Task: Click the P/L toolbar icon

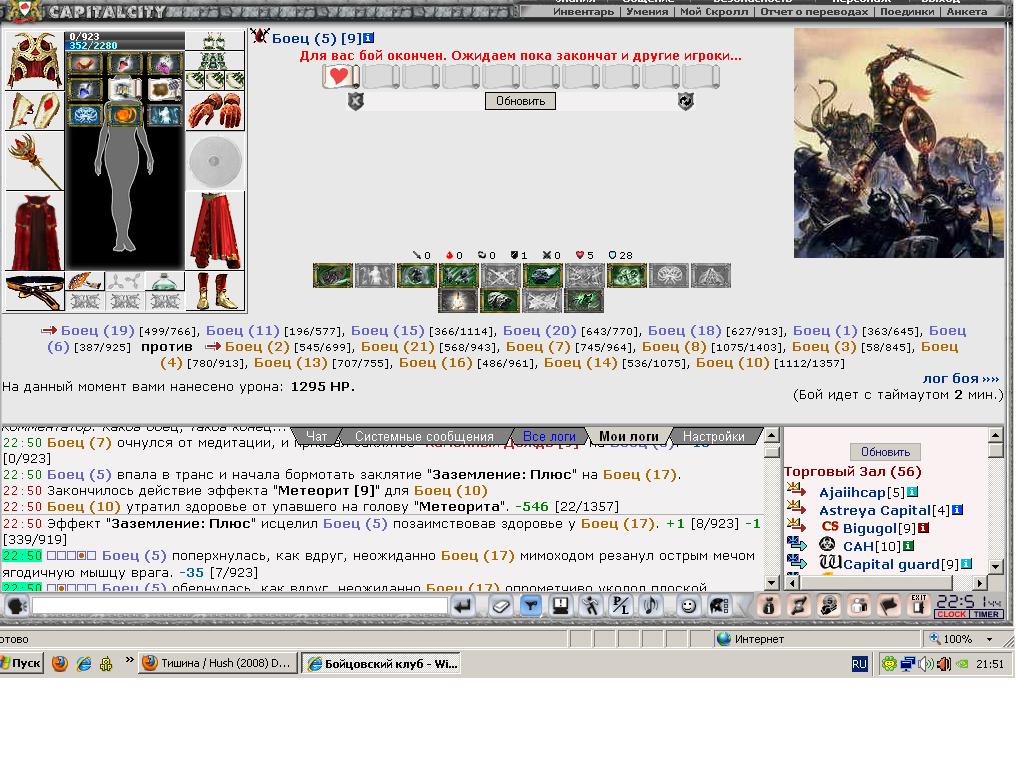Action: click(620, 606)
